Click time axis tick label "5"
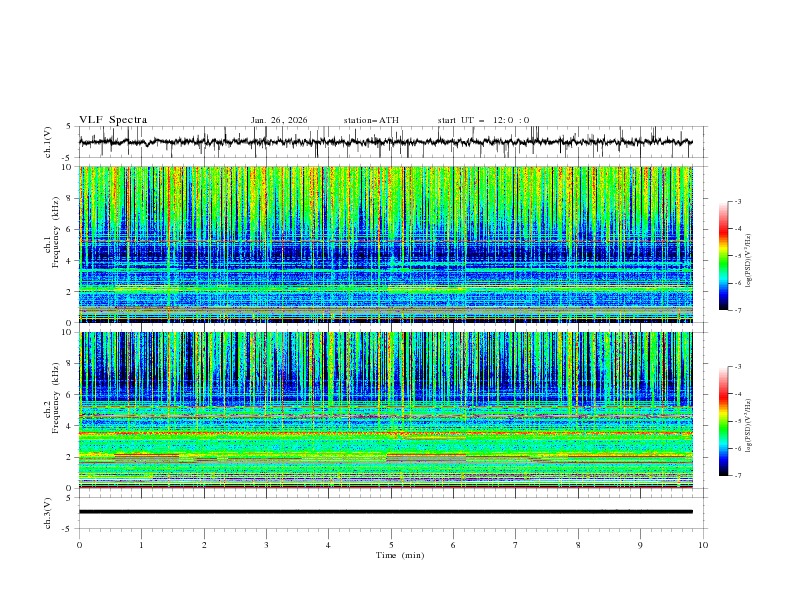Viewport: 792px width, 612px height. (391, 545)
